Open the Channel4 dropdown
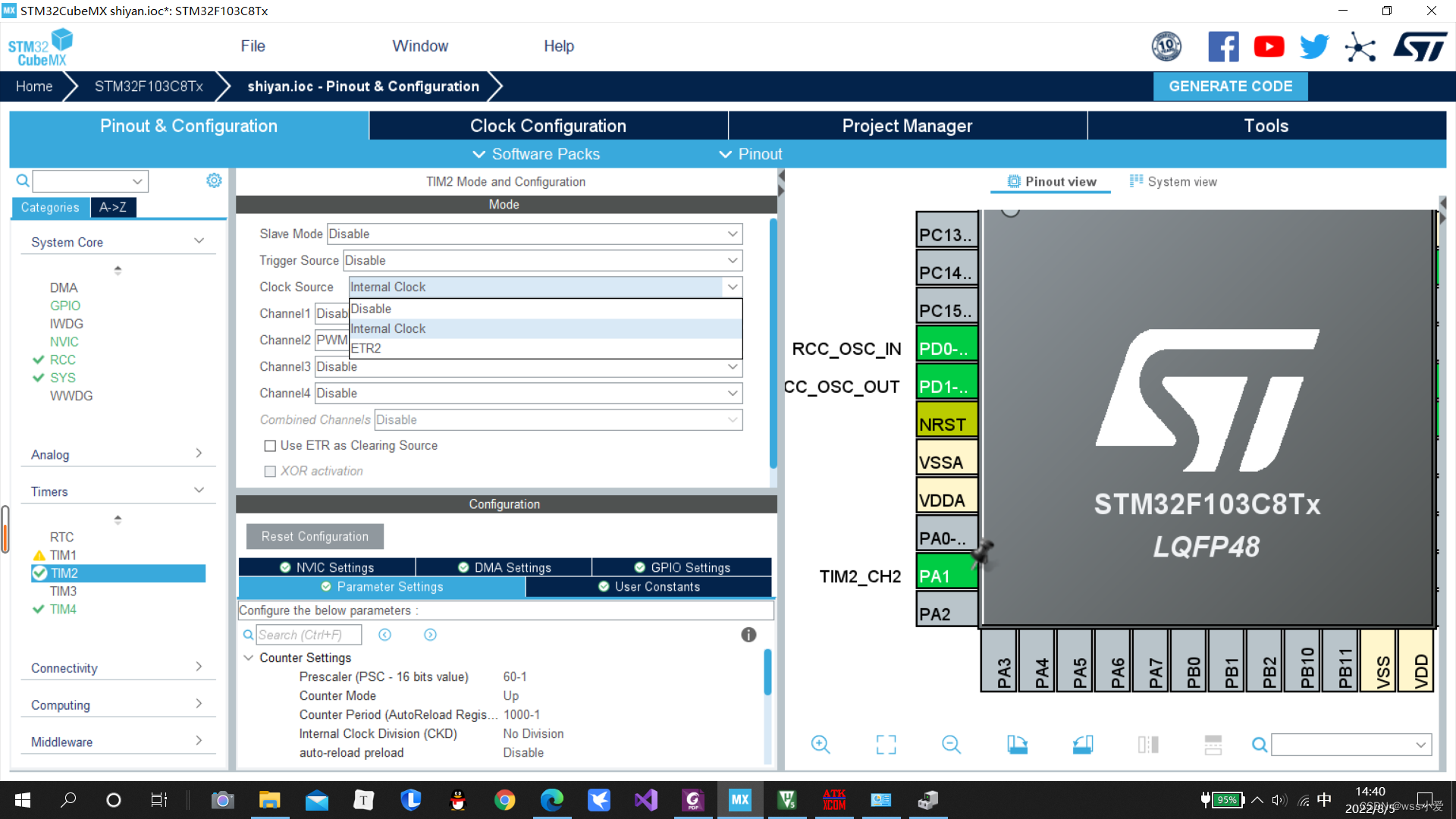The width and height of the screenshot is (1456, 819). tap(528, 393)
